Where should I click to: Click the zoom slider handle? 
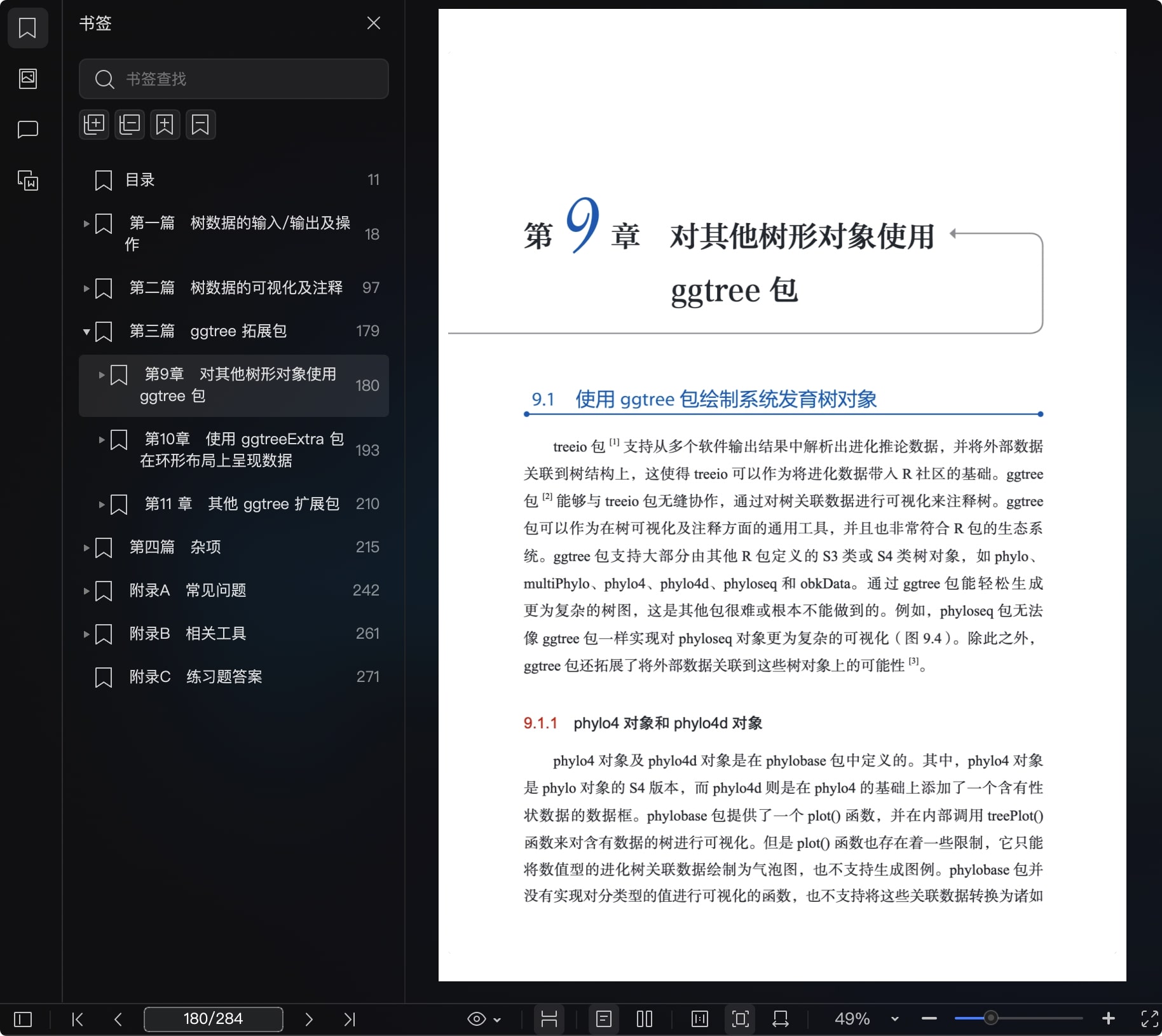pyautogui.click(x=990, y=1018)
